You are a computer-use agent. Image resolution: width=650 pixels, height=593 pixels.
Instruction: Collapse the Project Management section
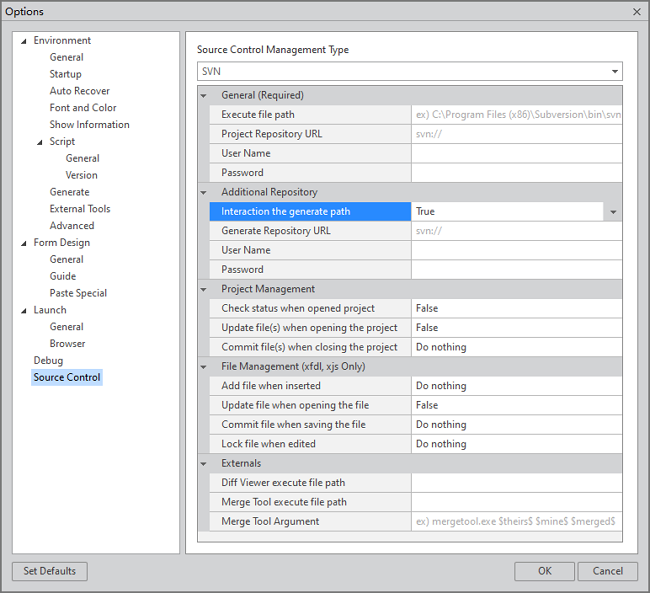(x=204, y=289)
